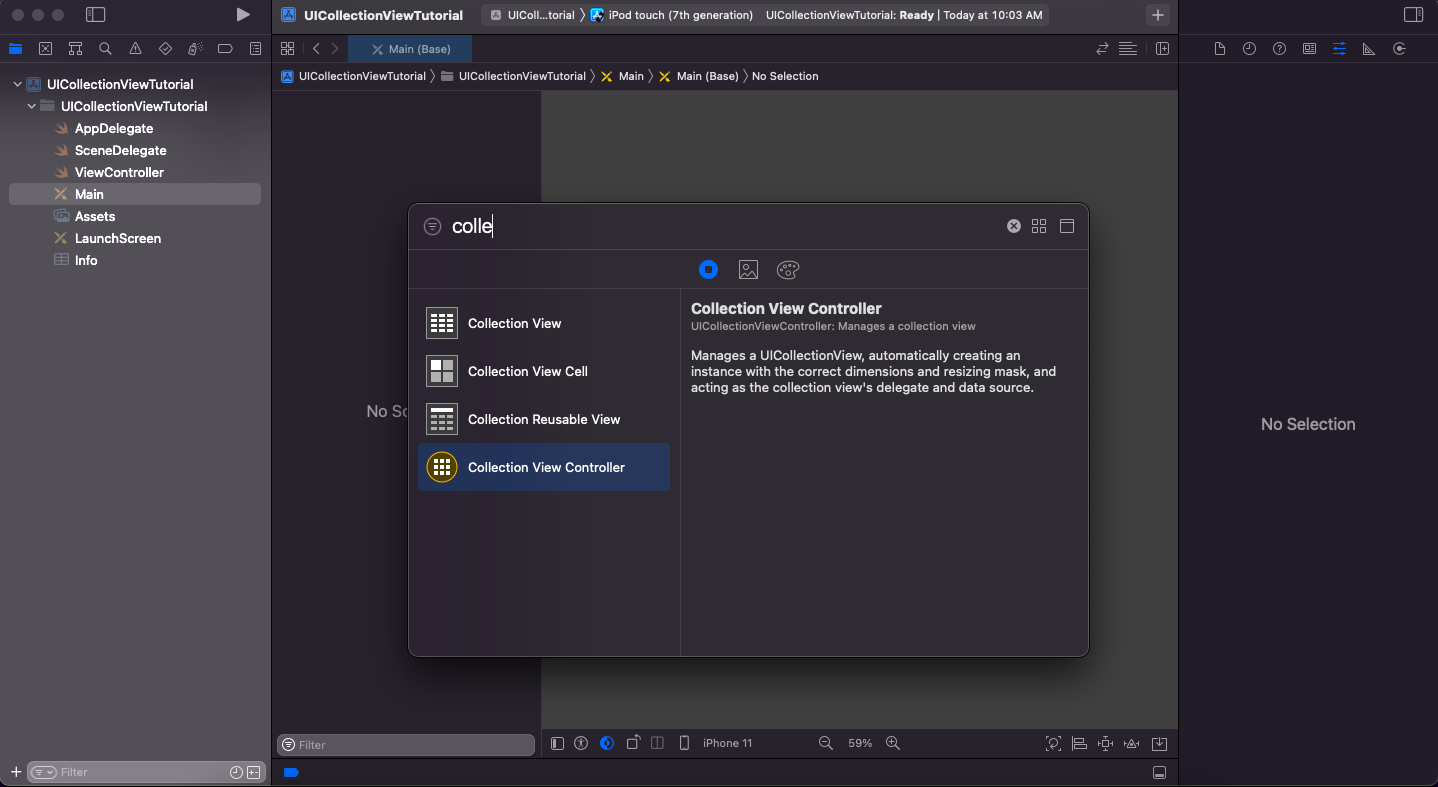Clear the library search text

tap(1014, 226)
